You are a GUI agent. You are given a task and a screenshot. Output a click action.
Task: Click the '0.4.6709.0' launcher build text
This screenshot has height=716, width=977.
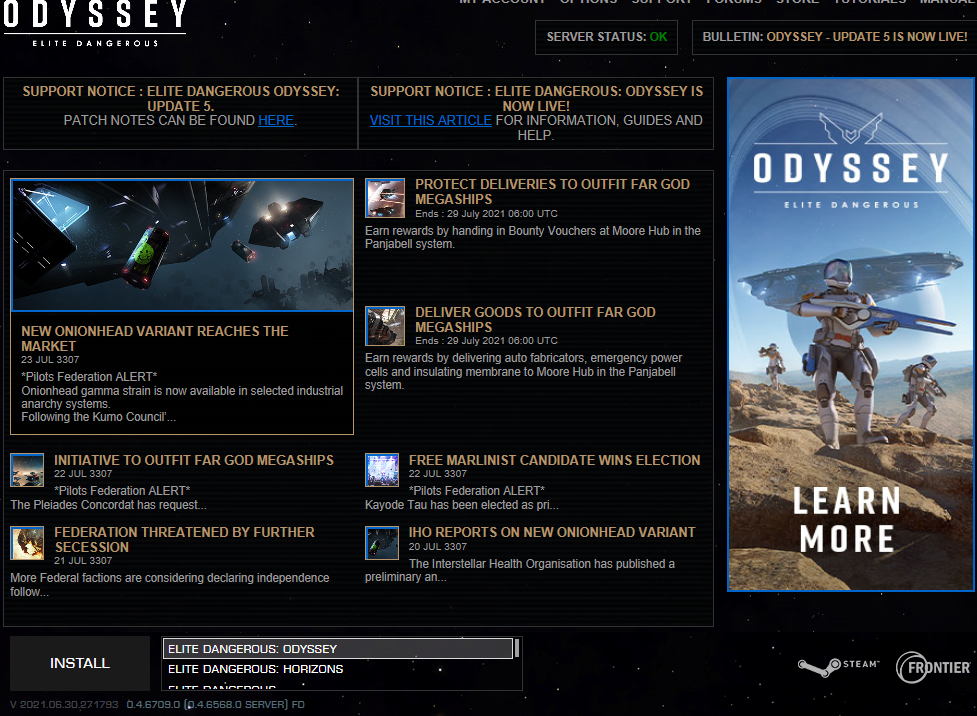tap(153, 704)
